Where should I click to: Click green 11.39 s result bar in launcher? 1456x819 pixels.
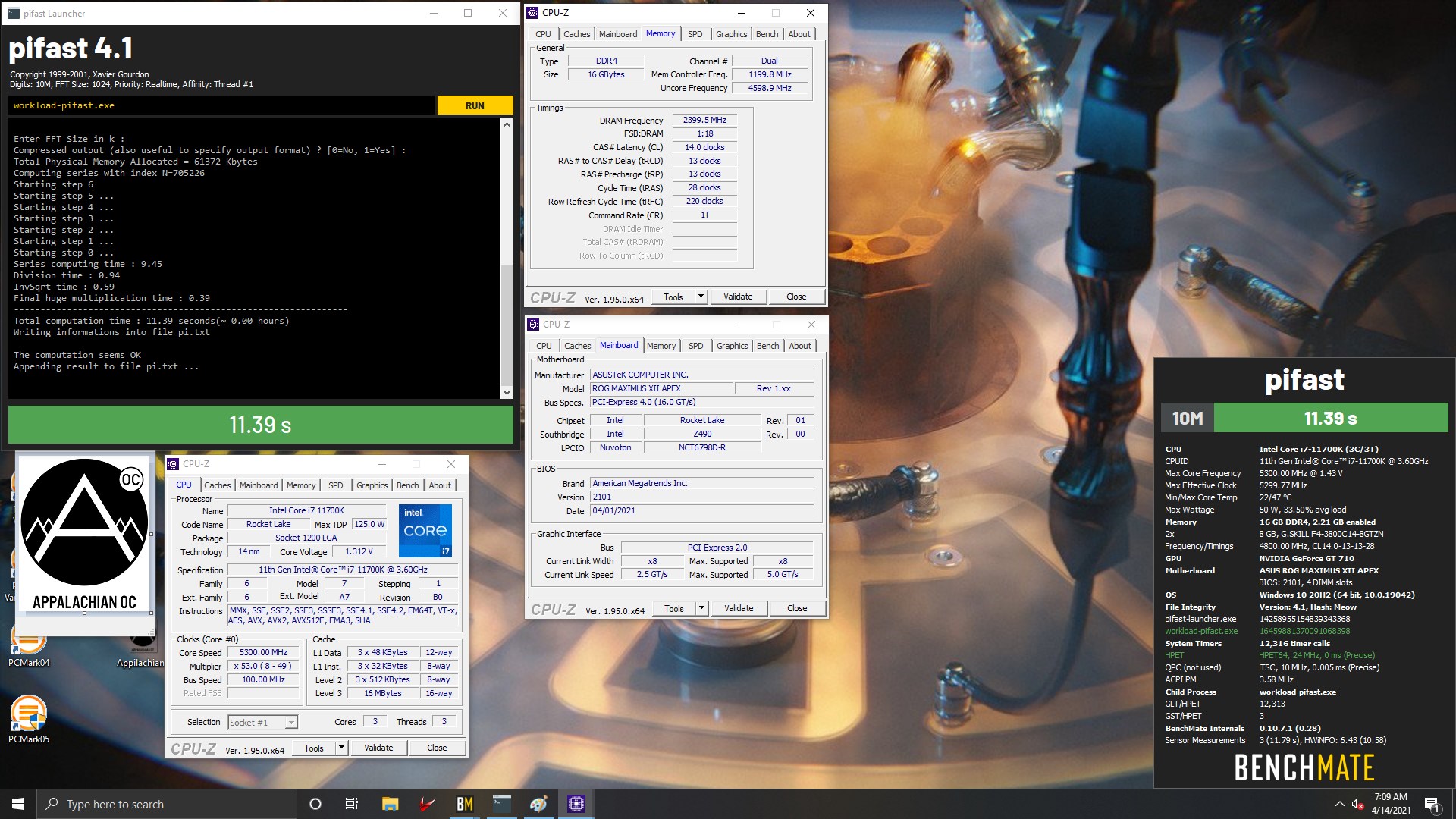(260, 425)
